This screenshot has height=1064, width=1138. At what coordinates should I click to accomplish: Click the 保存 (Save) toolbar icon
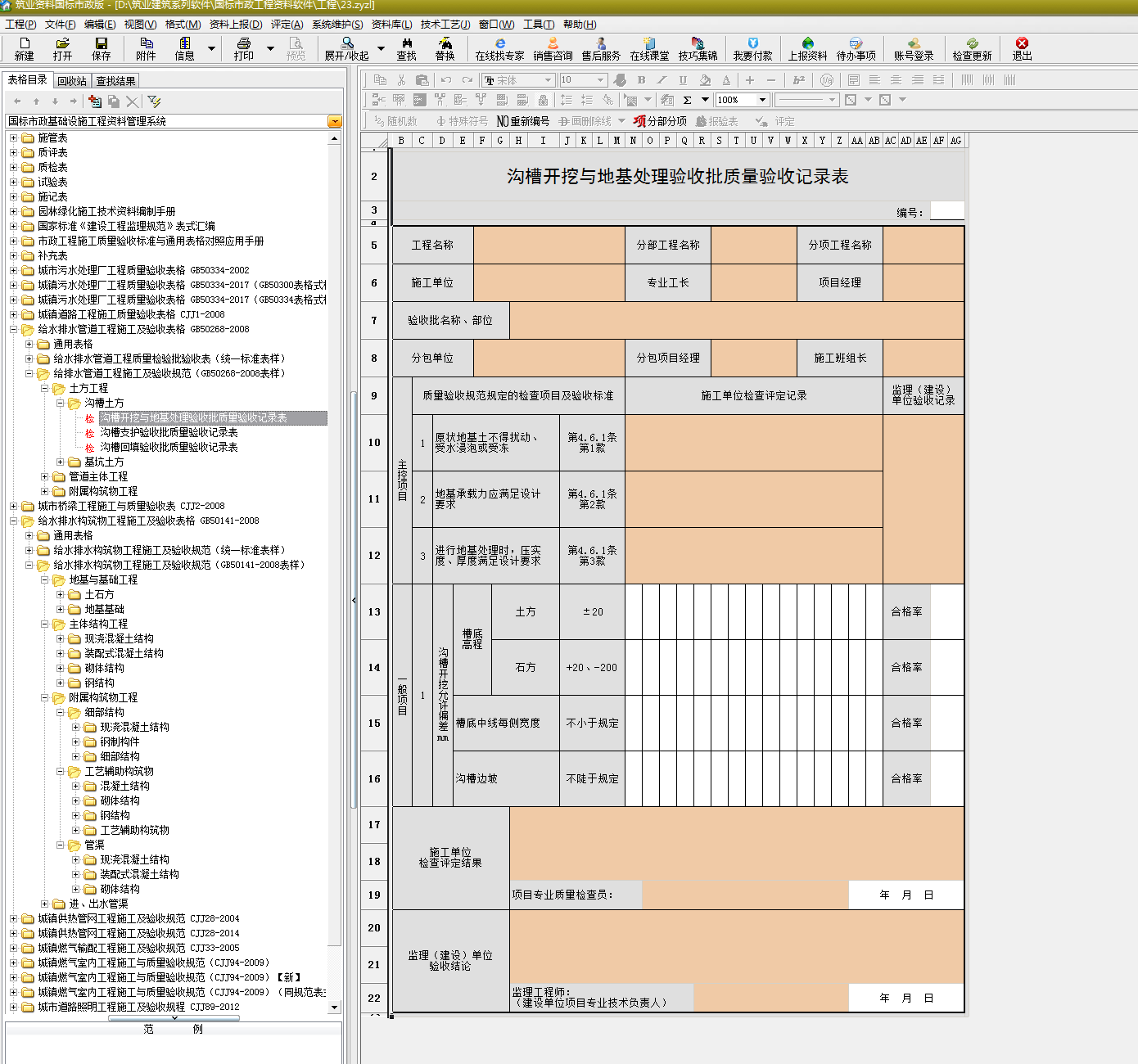pos(101,48)
